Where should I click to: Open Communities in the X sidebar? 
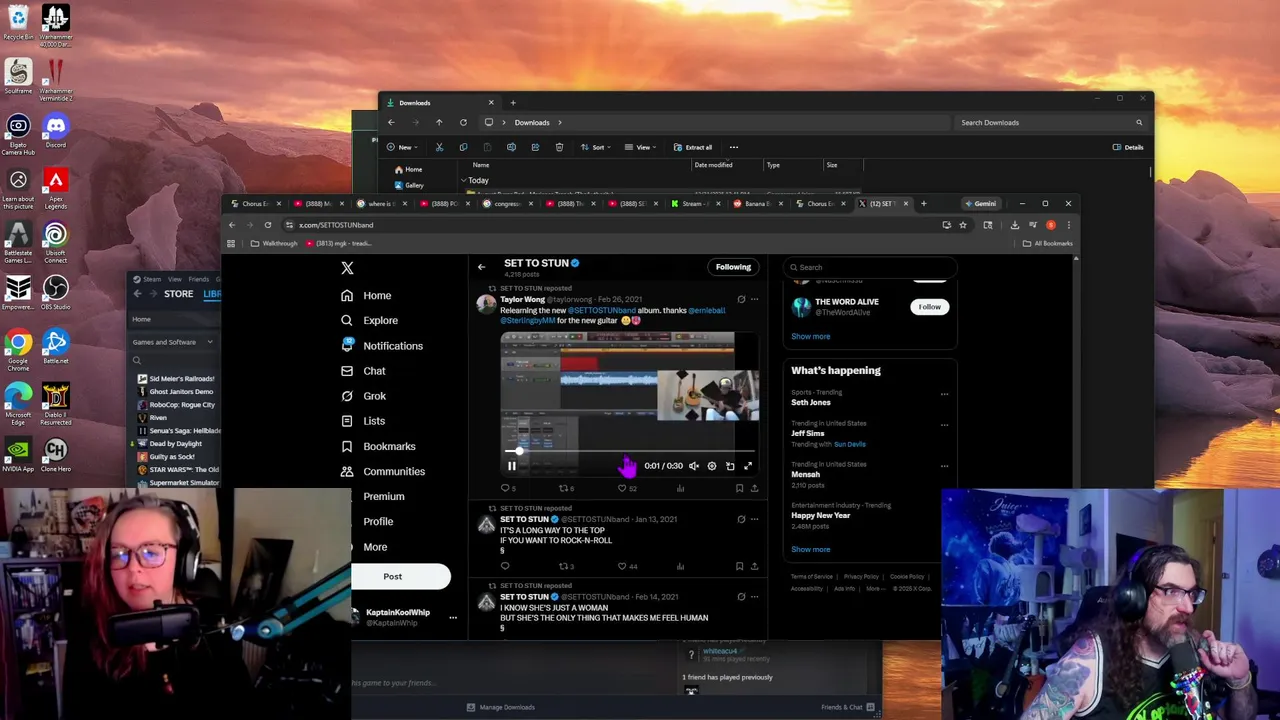click(383, 471)
